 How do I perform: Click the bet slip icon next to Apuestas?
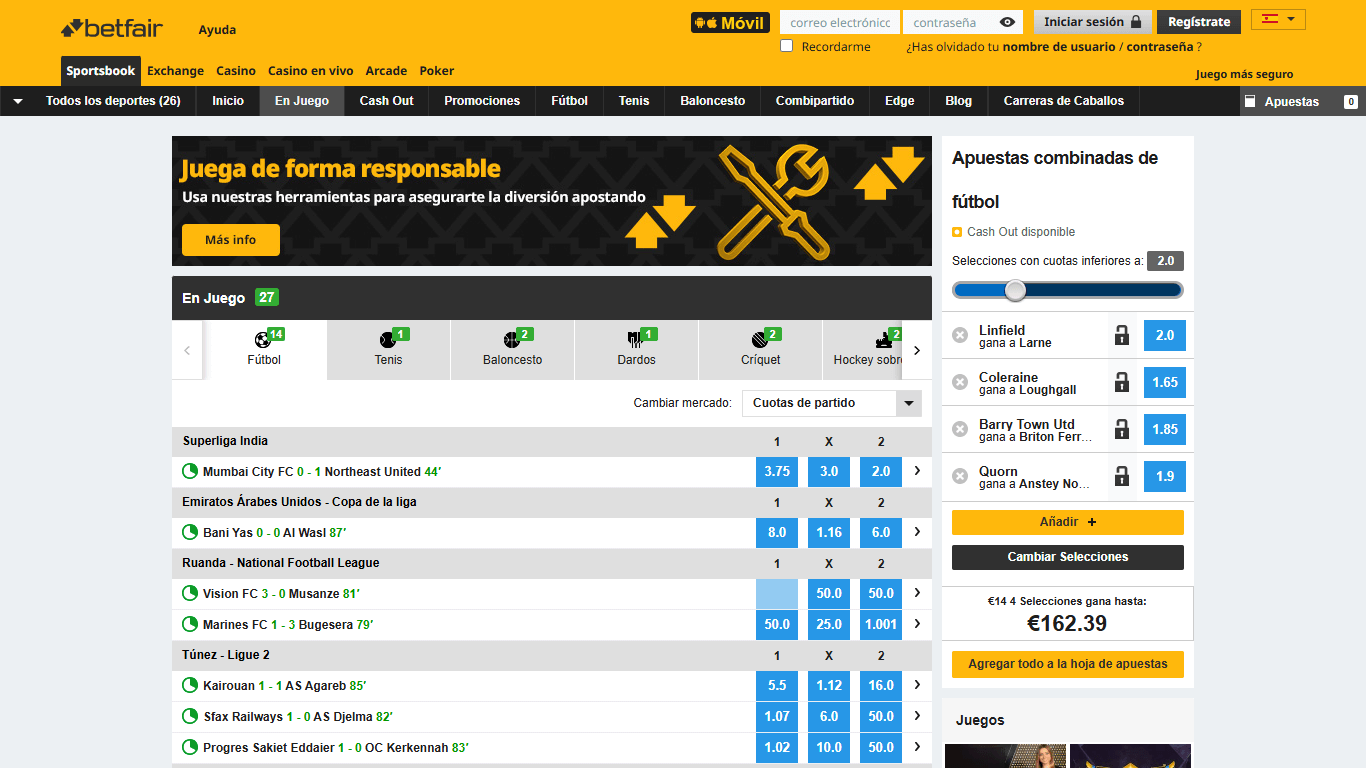coord(1250,101)
